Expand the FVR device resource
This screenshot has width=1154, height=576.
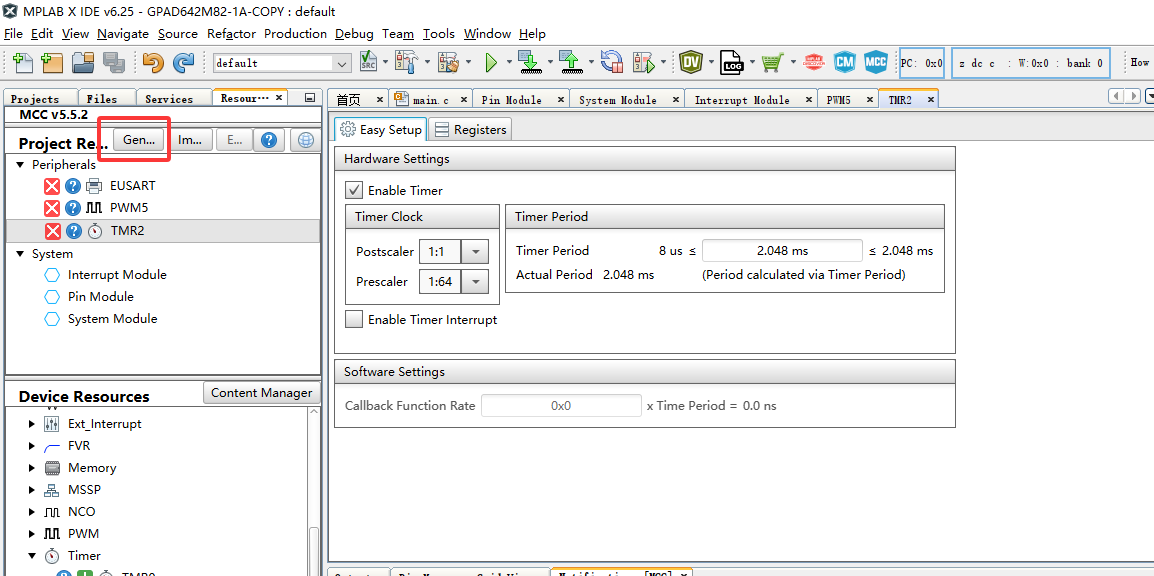point(32,446)
